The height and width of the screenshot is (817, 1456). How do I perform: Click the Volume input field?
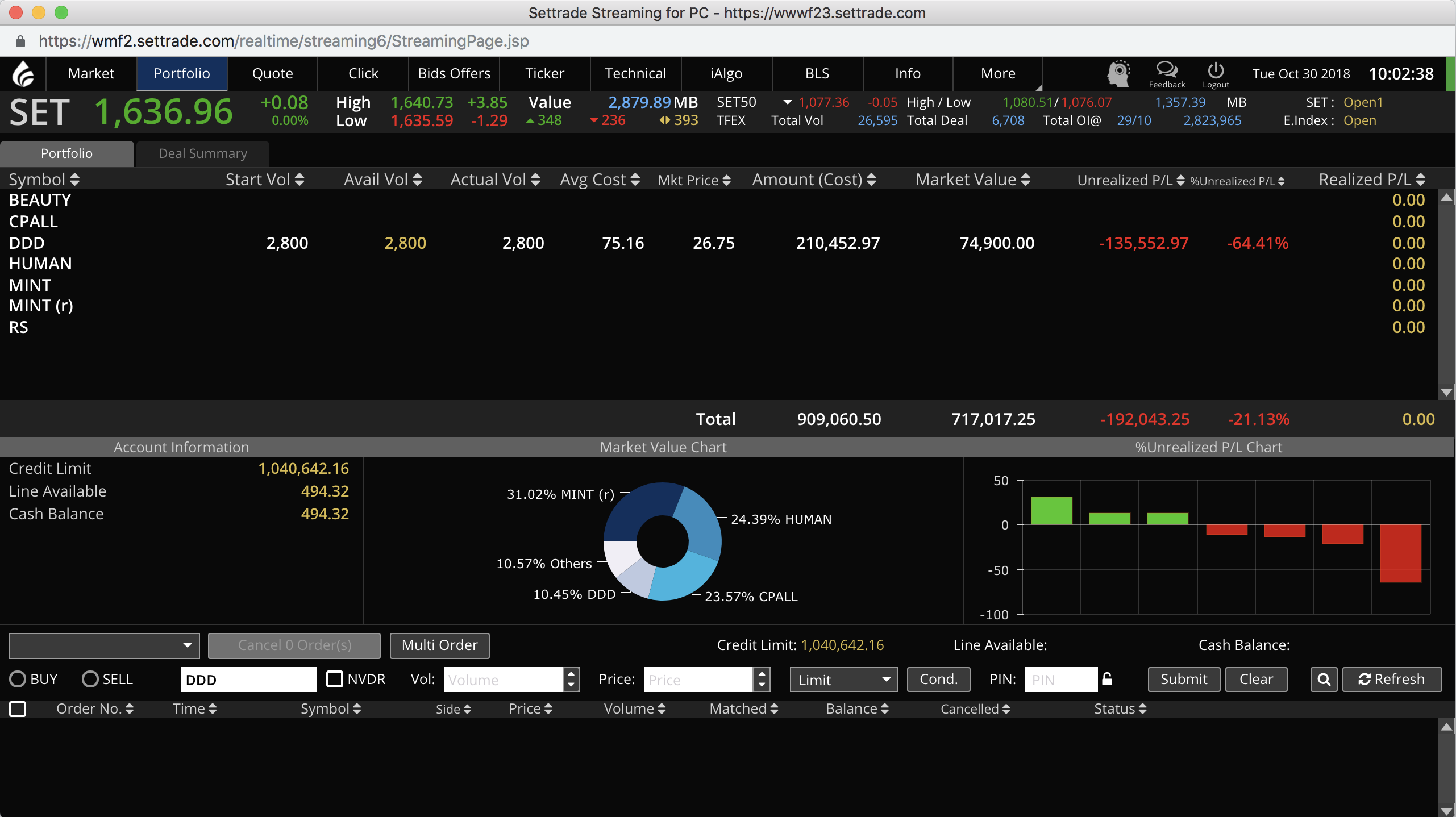click(504, 680)
